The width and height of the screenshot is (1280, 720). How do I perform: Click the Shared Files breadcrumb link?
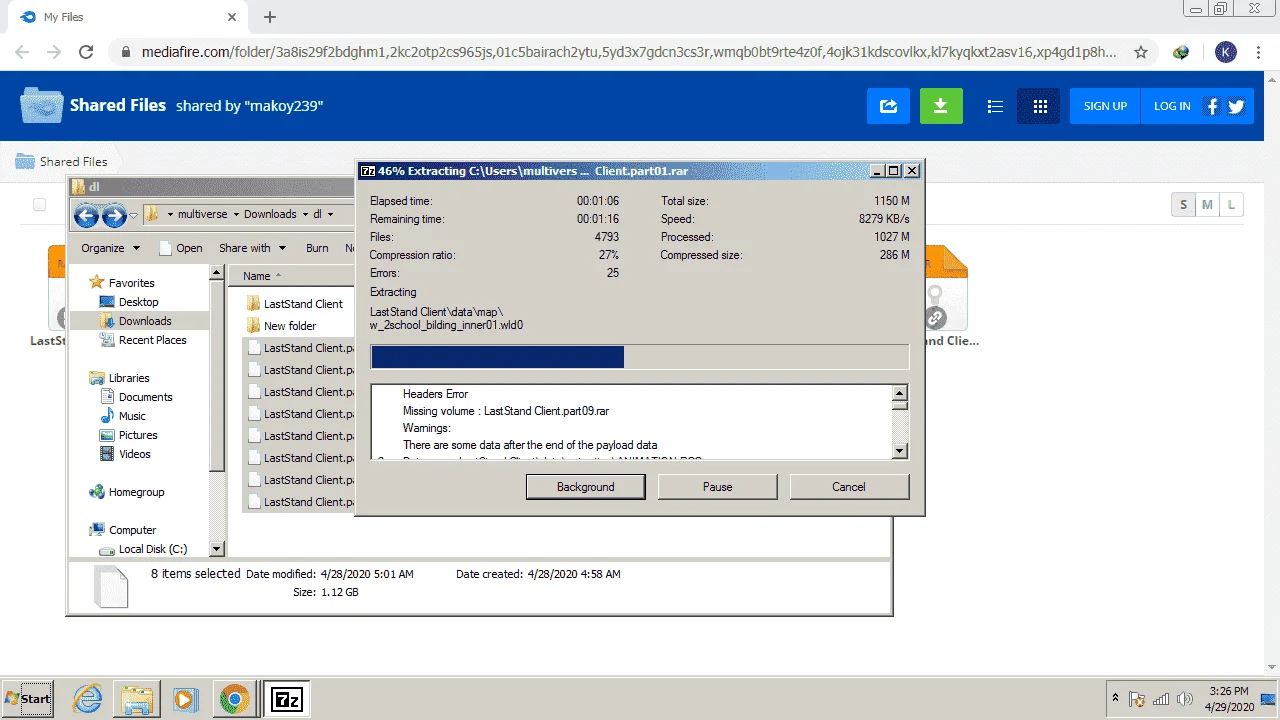(73, 162)
